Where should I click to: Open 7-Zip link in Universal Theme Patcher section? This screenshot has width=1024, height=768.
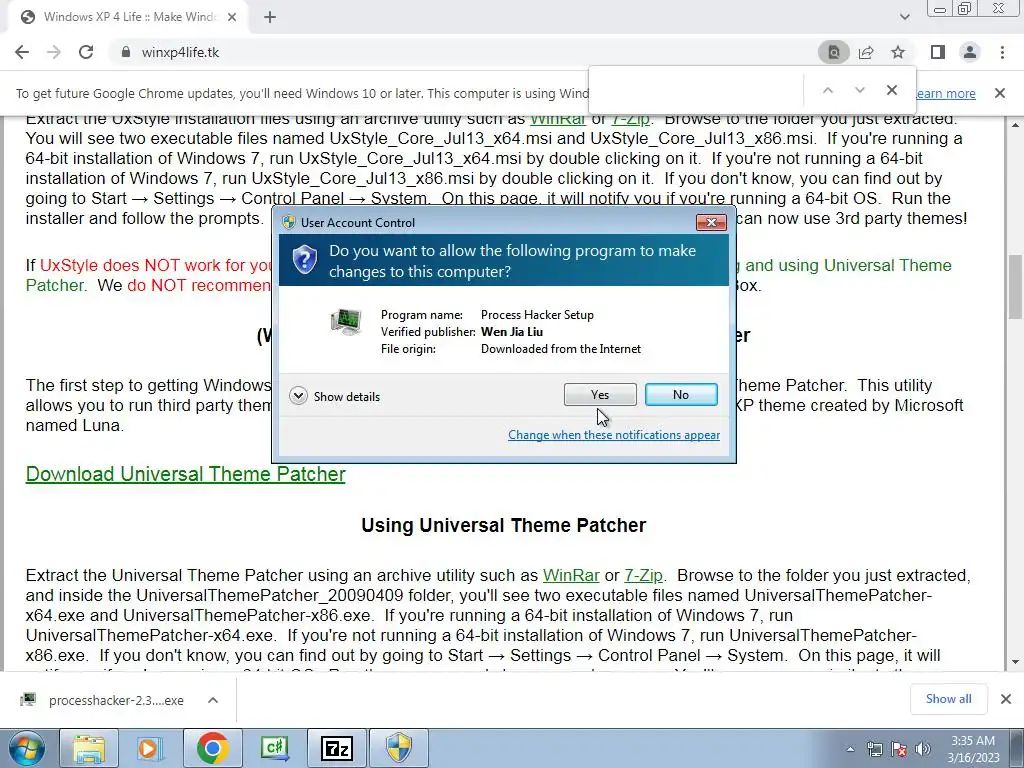pos(643,575)
